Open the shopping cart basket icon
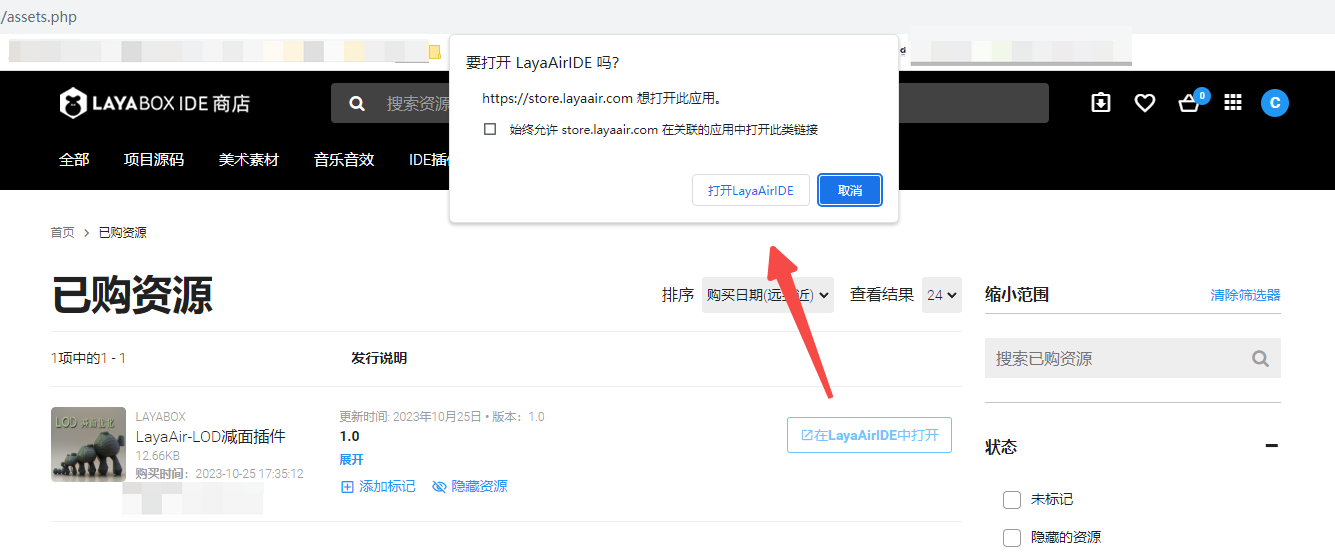The height and width of the screenshot is (552, 1335). coord(1189,103)
